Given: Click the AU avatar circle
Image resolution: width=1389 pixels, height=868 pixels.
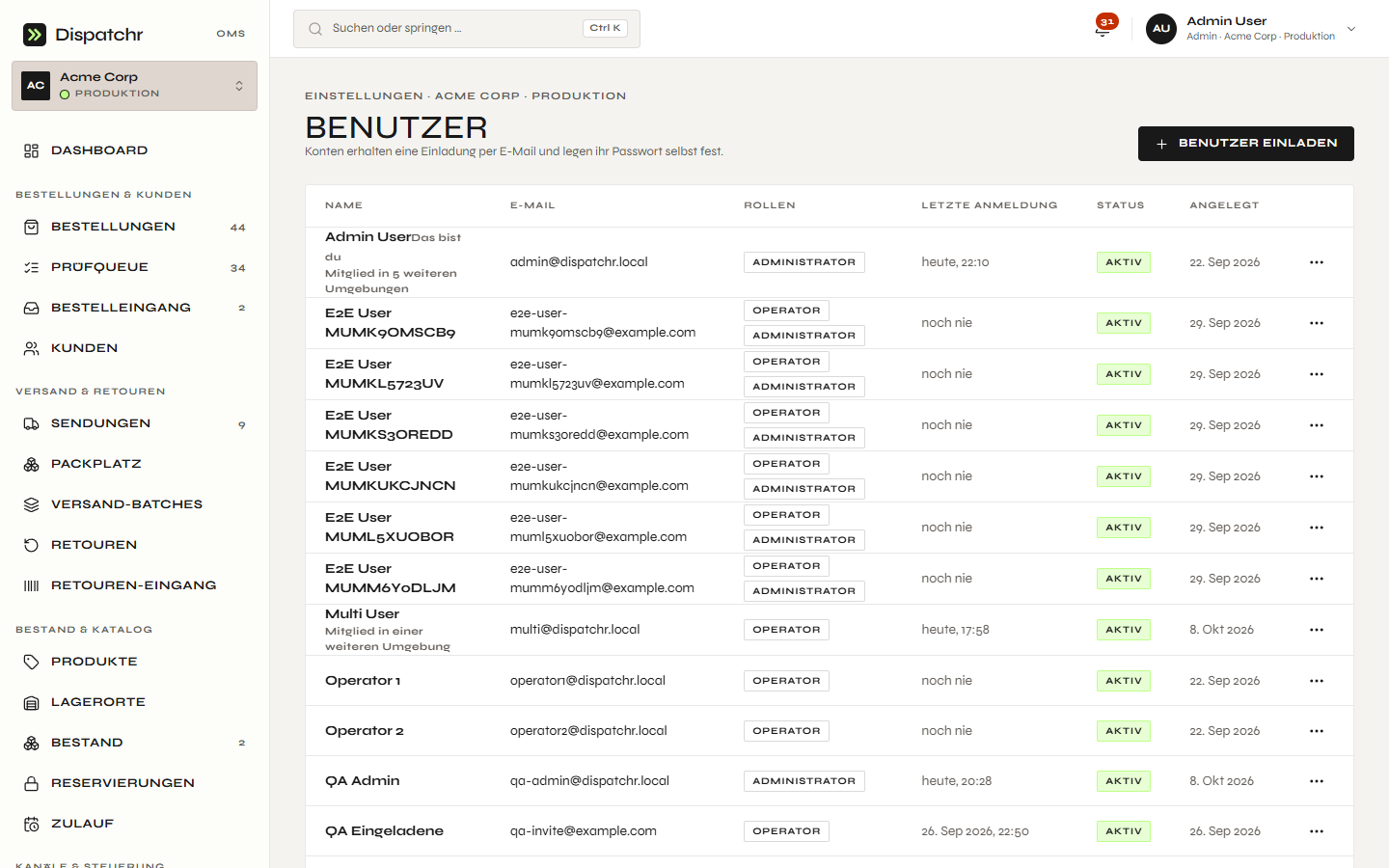Looking at the screenshot, I should (1161, 29).
